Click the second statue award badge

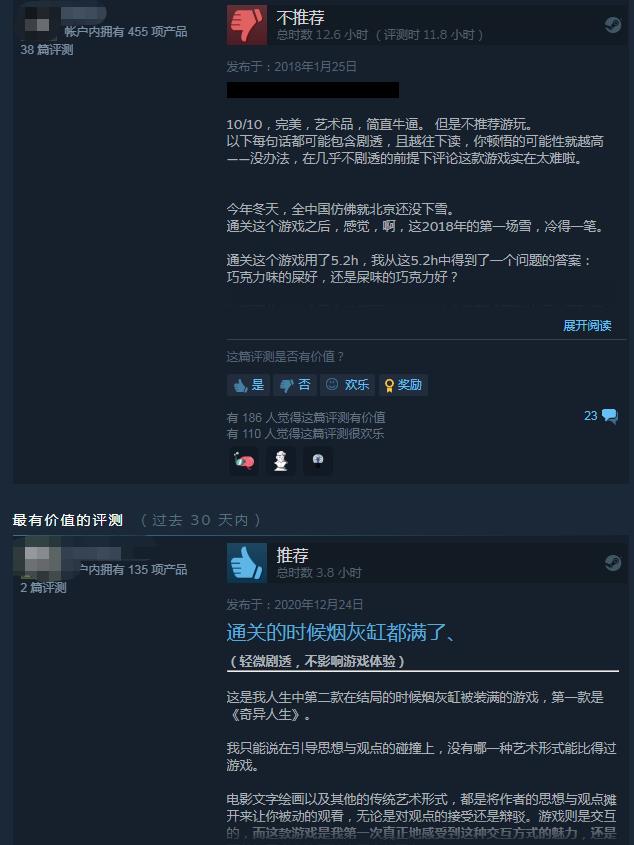[x=280, y=461]
